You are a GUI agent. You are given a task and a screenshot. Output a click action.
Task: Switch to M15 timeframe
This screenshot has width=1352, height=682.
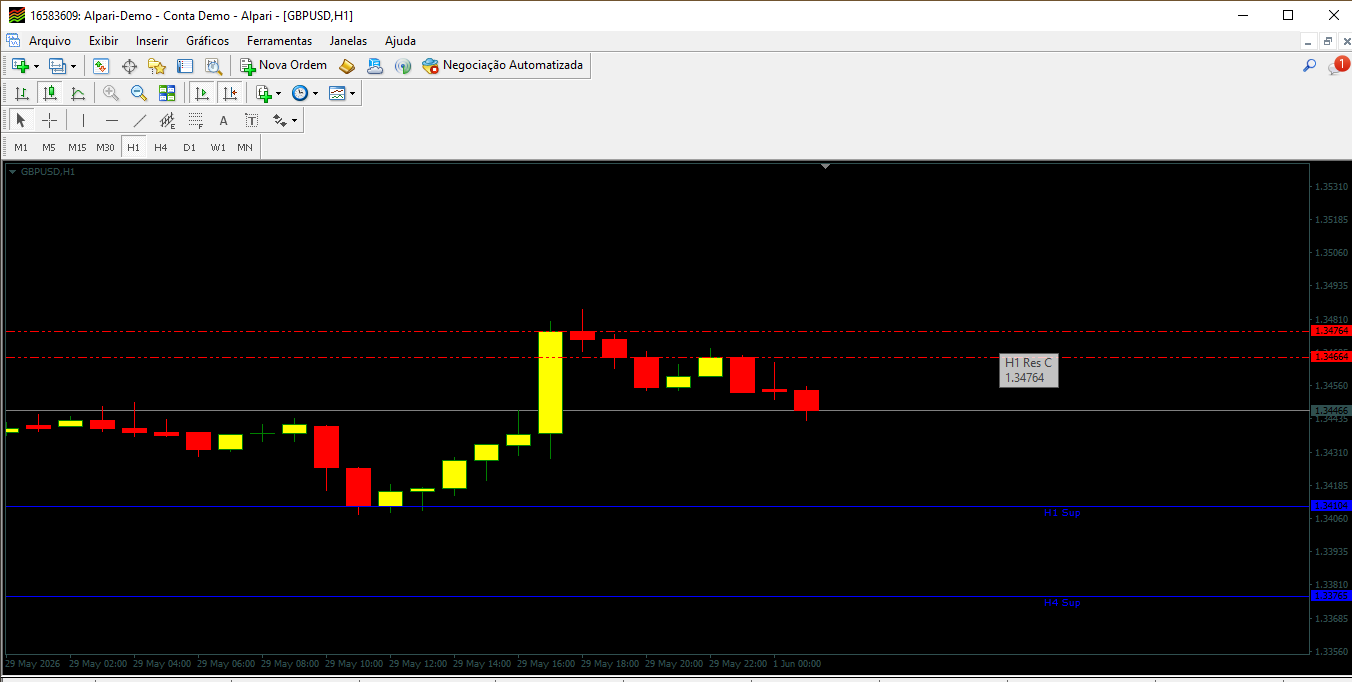pyautogui.click(x=77, y=147)
